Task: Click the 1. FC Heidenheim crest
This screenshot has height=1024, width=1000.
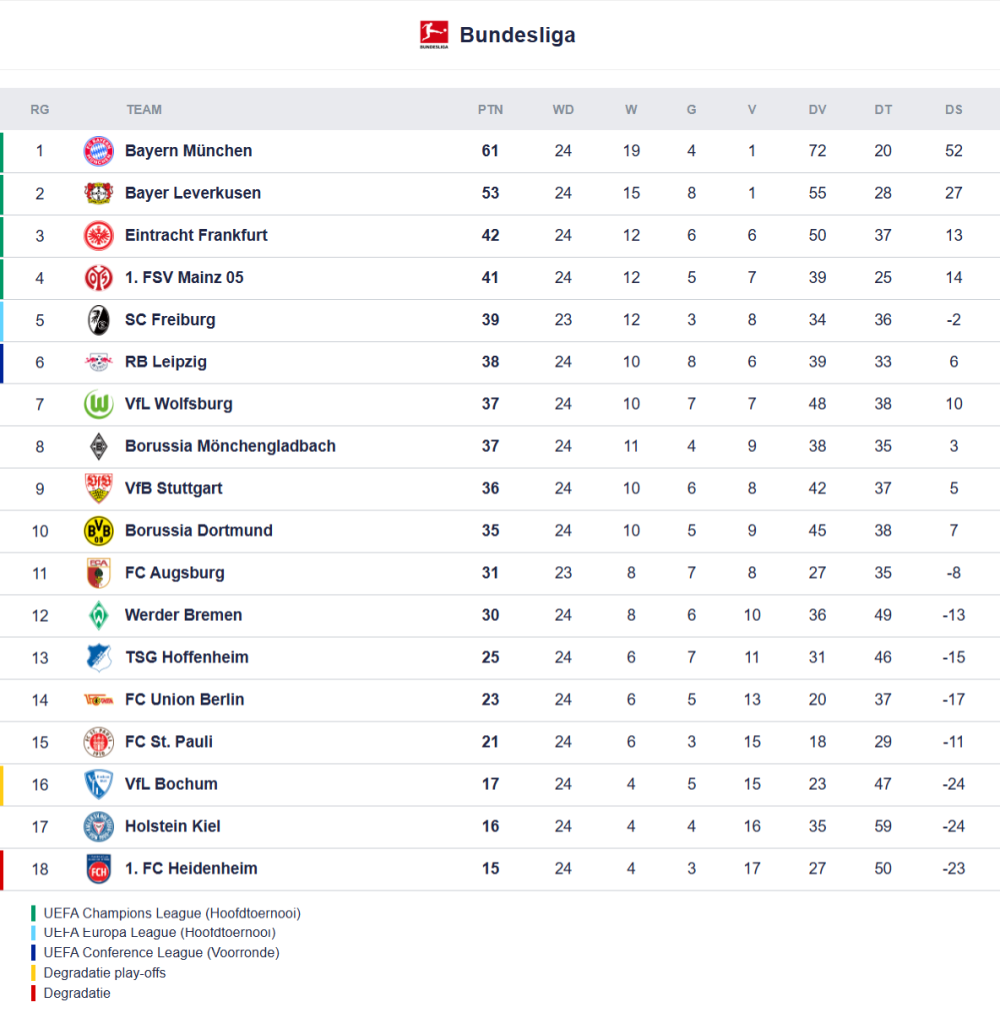Action: 98,869
